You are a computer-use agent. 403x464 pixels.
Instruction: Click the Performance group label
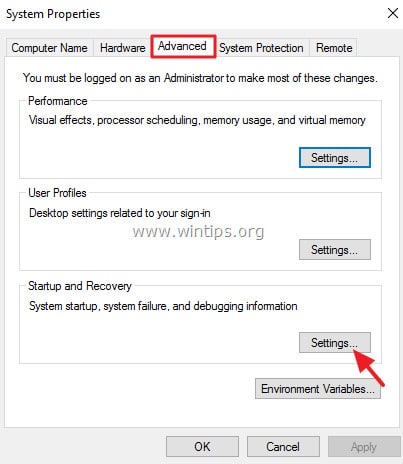click(58, 101)
